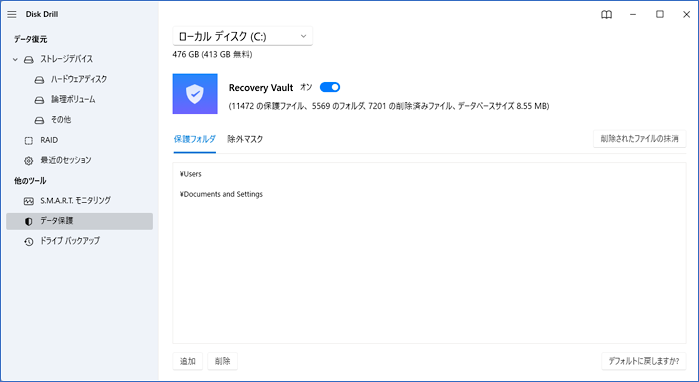Click the Recovery Vault shield tile
This screenshot has height=382, width=699.
pyautogui.click(x=195, y=94)
